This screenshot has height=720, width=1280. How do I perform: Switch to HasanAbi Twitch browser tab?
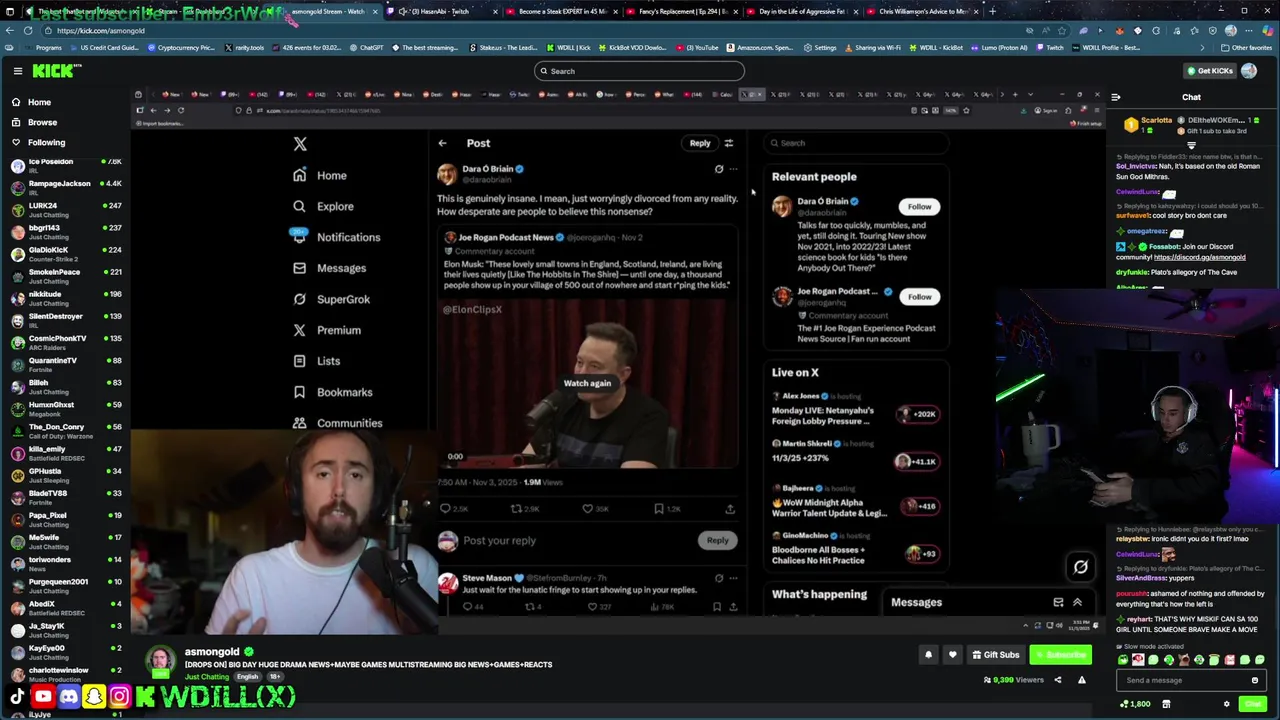(440, 11)
